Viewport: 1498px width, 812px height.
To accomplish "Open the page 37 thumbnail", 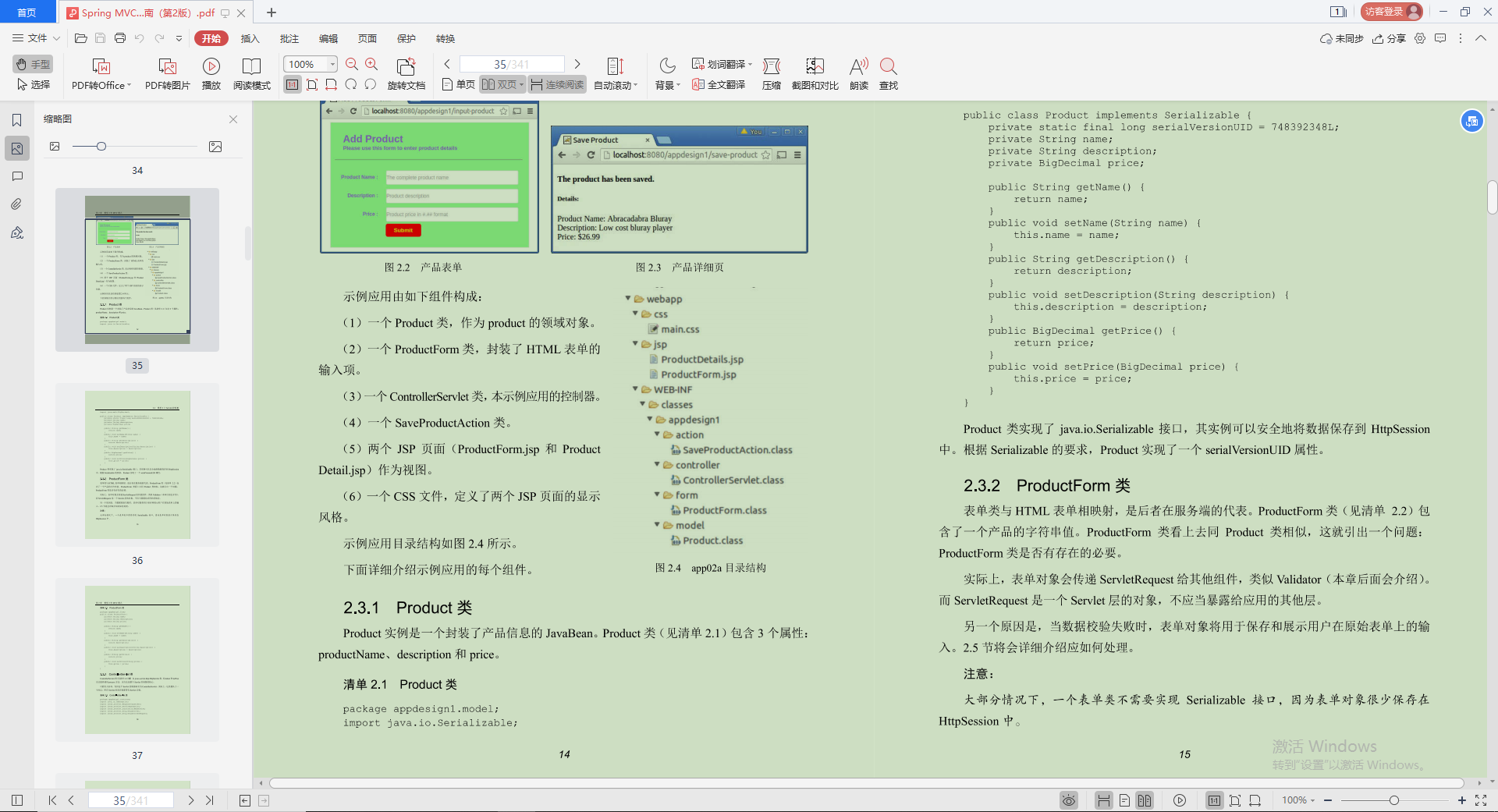I will coord(137,660).
